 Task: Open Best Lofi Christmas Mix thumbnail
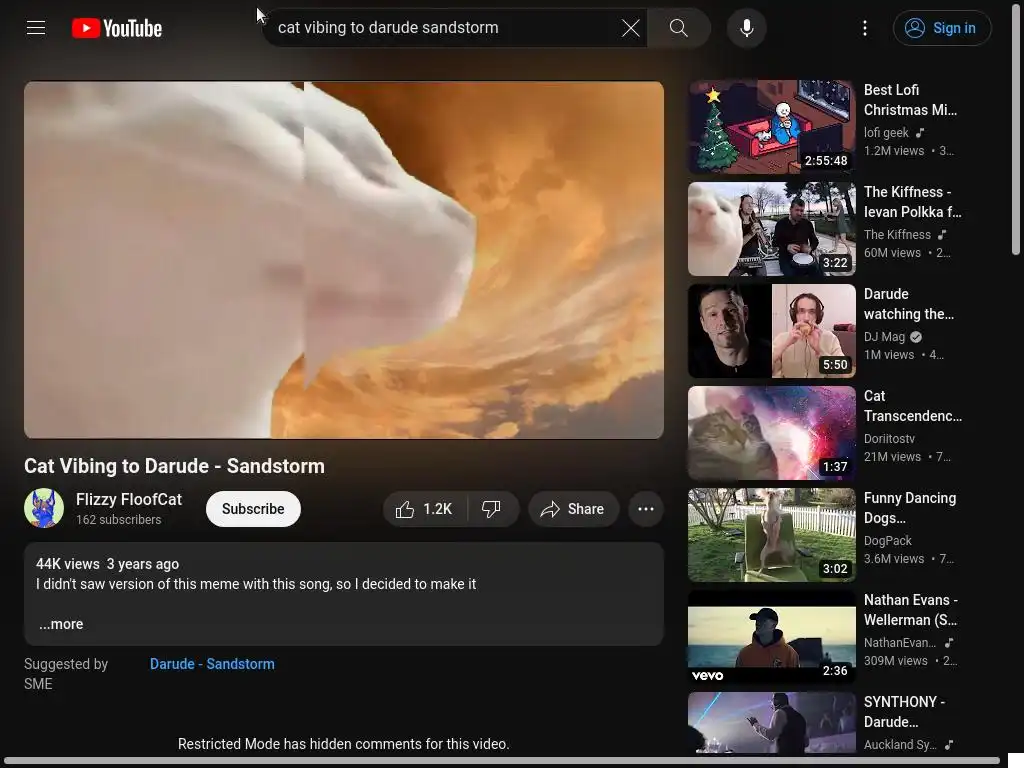772,127
